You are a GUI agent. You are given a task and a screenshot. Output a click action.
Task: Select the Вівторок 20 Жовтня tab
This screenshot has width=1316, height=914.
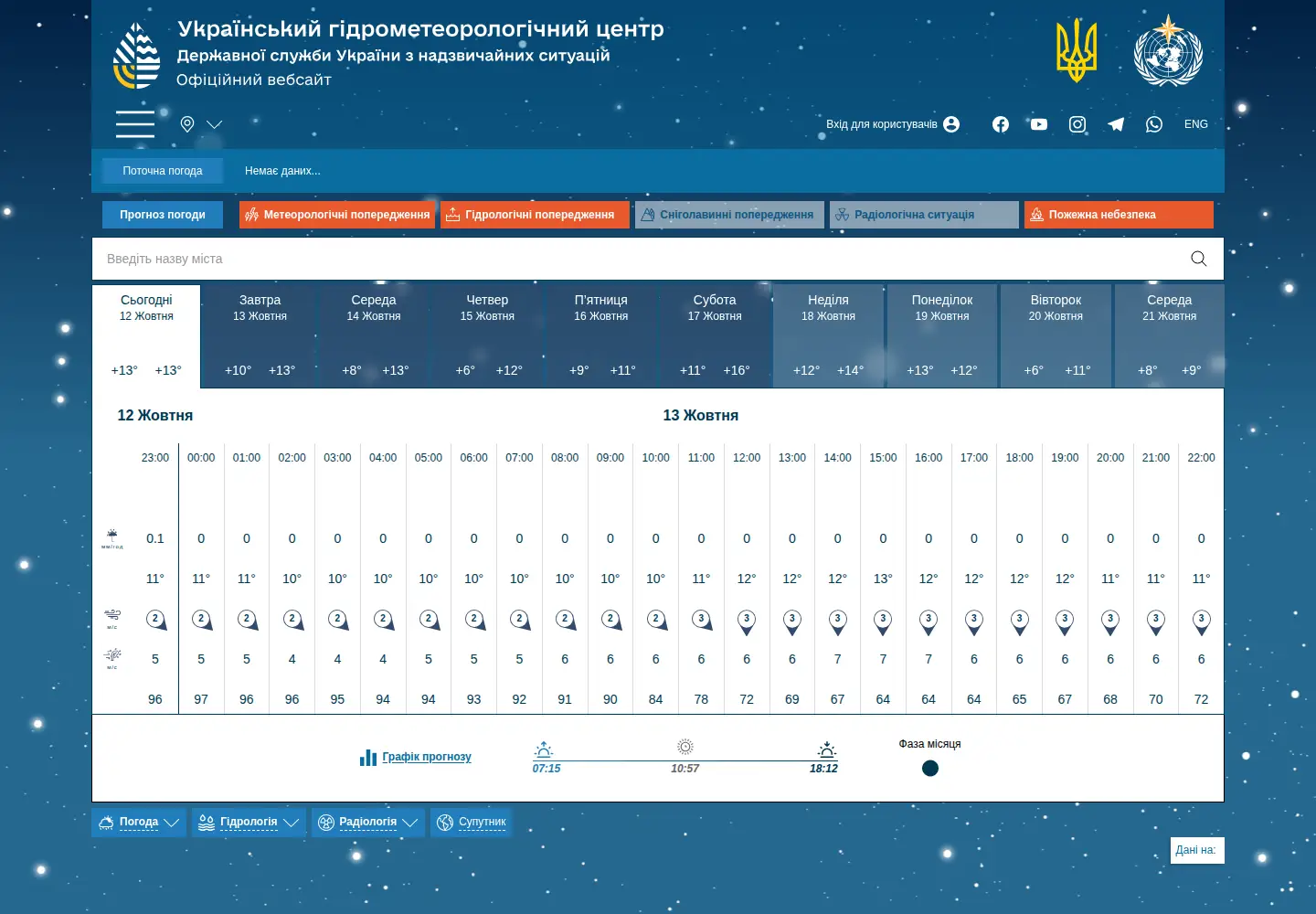1056,336
